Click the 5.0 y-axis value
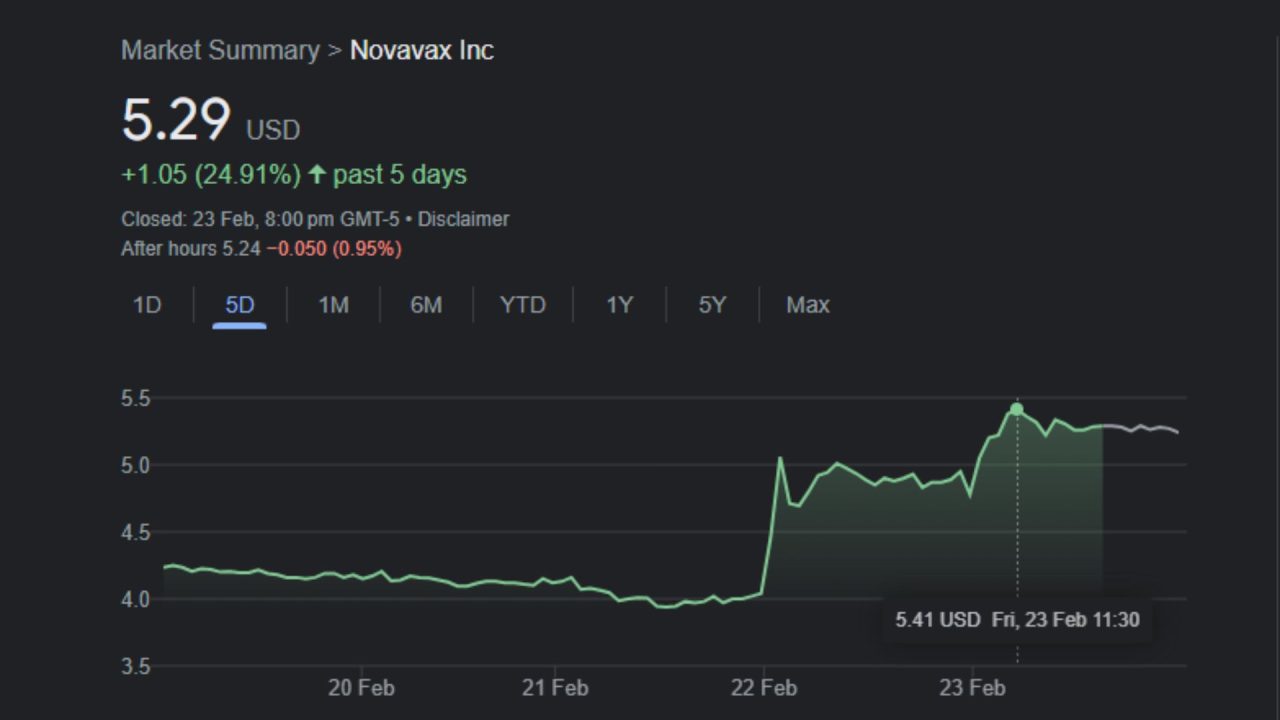Screen dimensions: 1280x720 [x=135, y=465]
